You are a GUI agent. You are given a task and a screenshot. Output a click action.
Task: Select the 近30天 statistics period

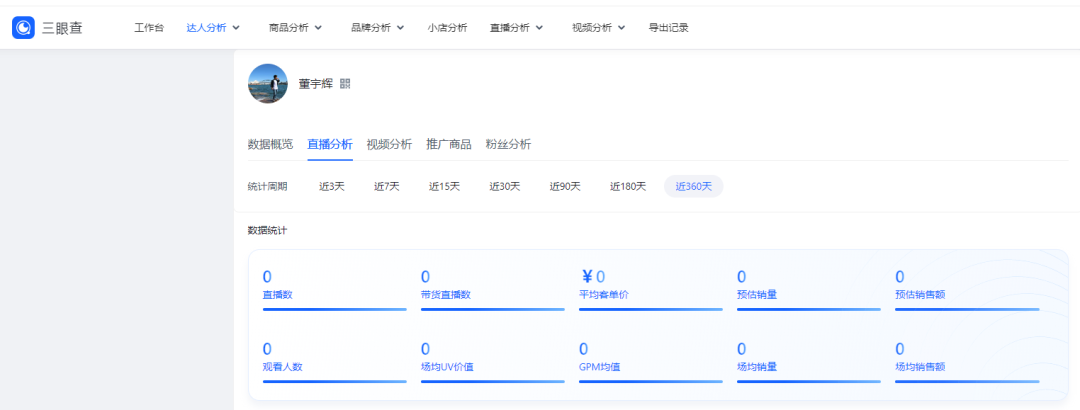pyautogui.click(x=505, y=186)
